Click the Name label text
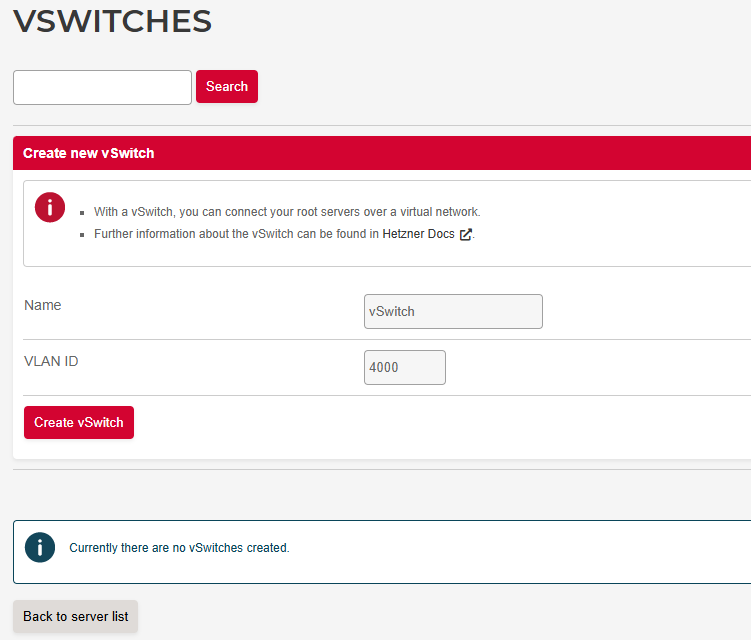This screenshot has height=640, width=751. (43, 305)
